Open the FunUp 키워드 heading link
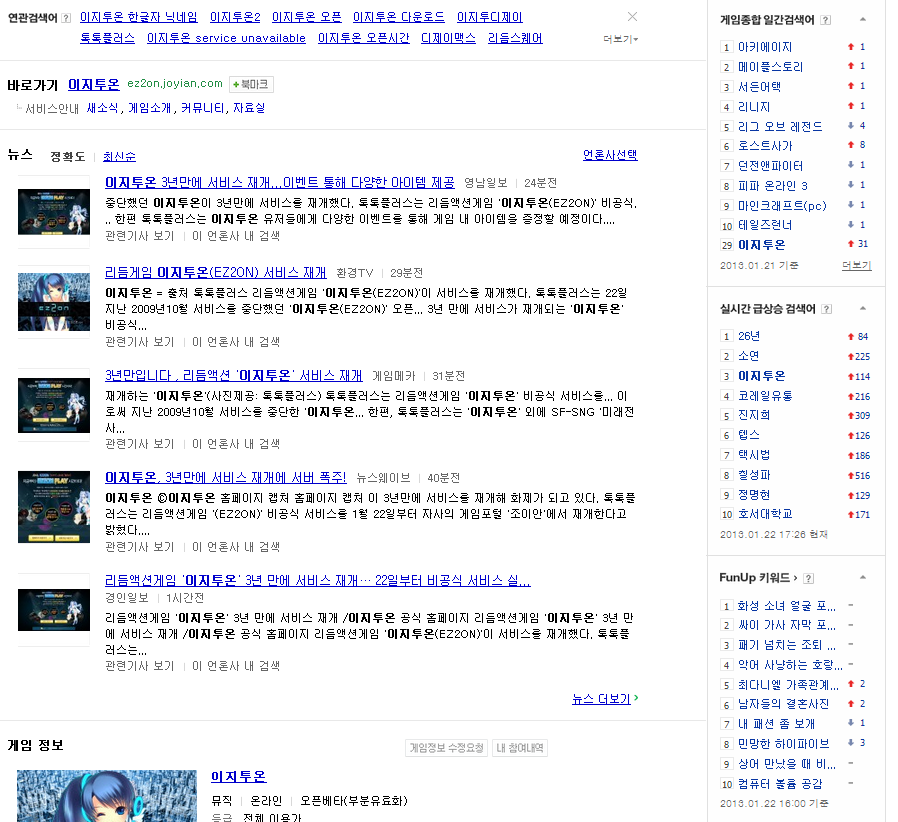 point(758,578)
